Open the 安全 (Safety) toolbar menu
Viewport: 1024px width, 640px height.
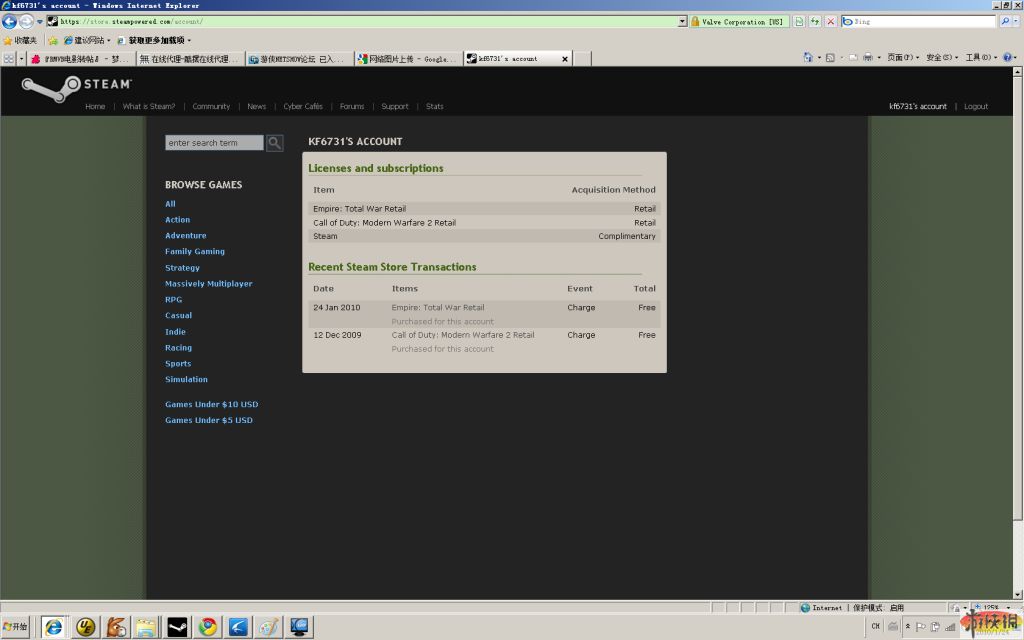pos(940,58)
